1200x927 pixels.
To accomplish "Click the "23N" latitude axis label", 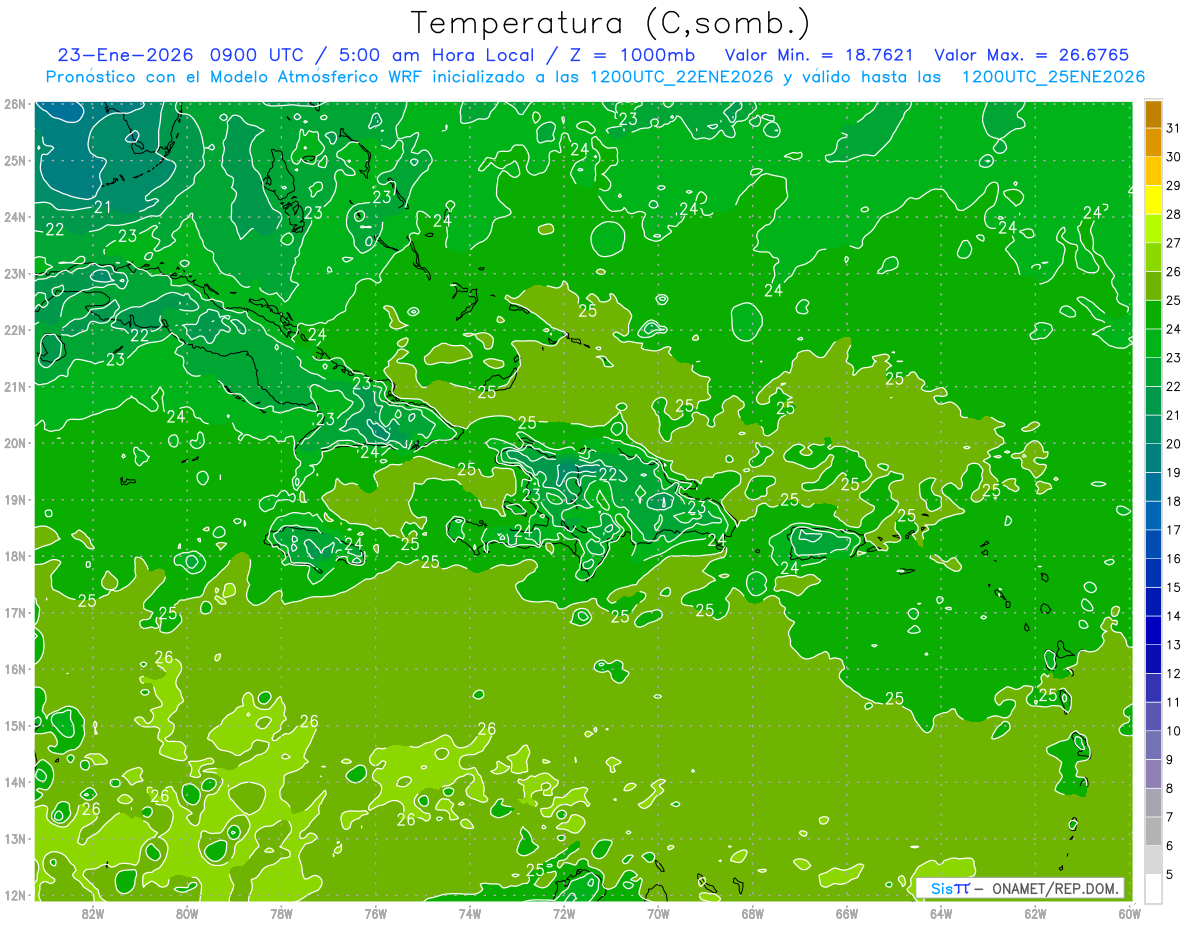I will 14,274.
